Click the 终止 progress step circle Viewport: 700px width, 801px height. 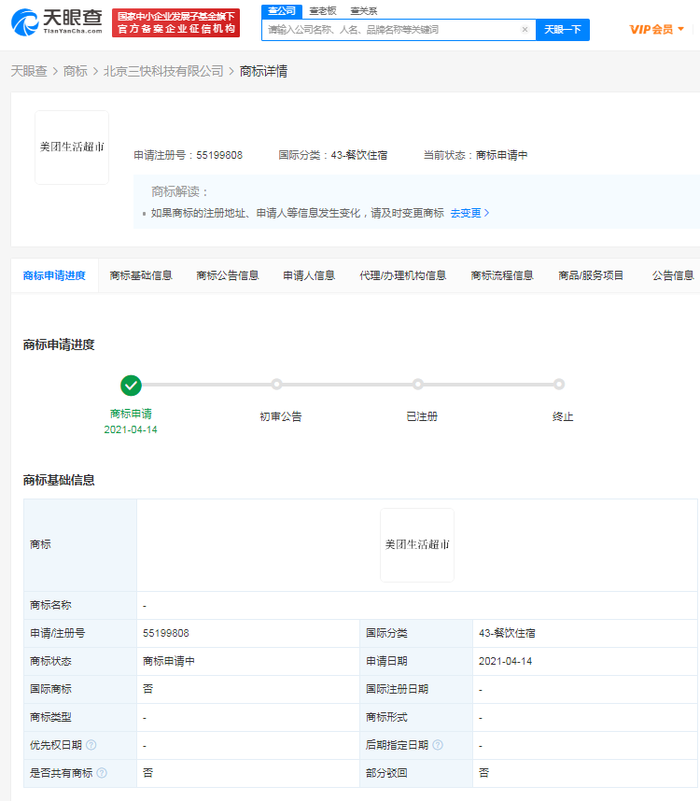coord(559,384)
